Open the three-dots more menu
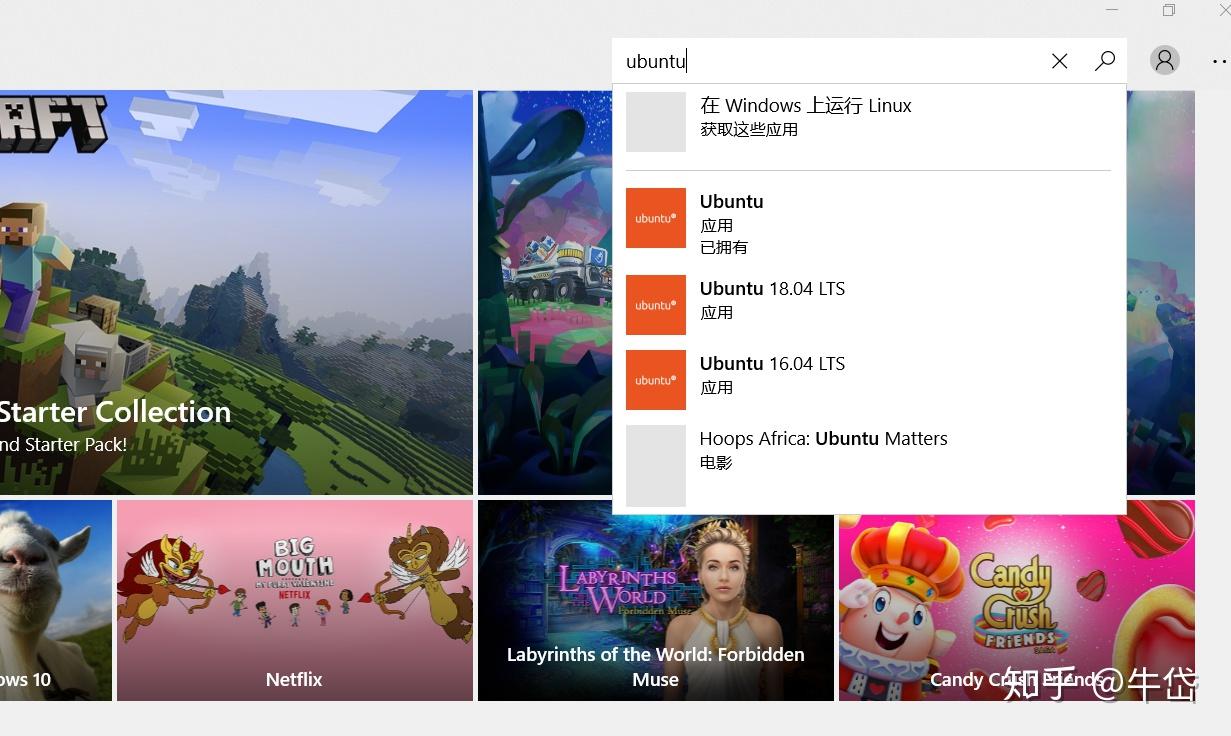Image resolution: width=1231 pixels, height=736 pixels. [1220, 61]
